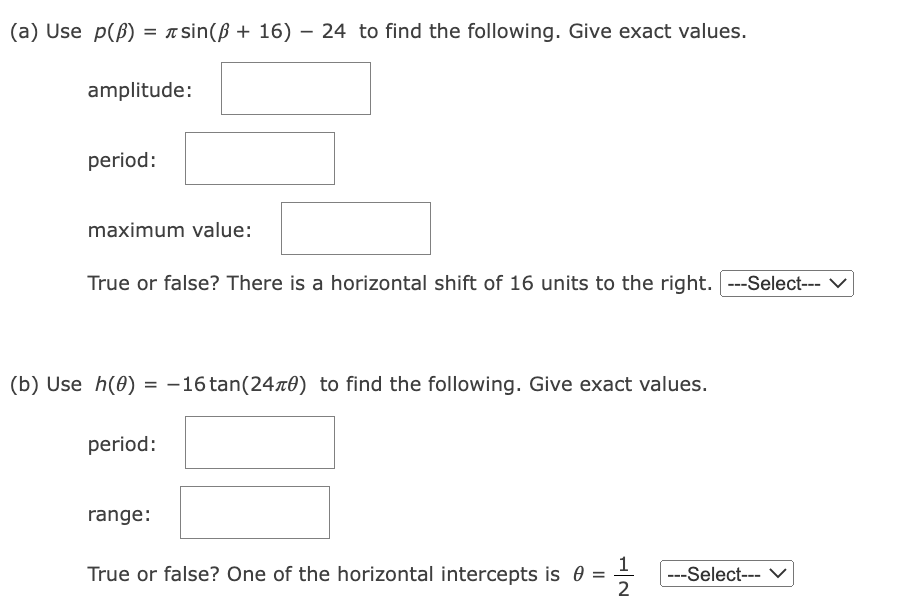Click the dropdown chevron beside horizontal shift statement
Image resolution: width=910 pixels, height=612 pixels.
[x=841, y=284]
